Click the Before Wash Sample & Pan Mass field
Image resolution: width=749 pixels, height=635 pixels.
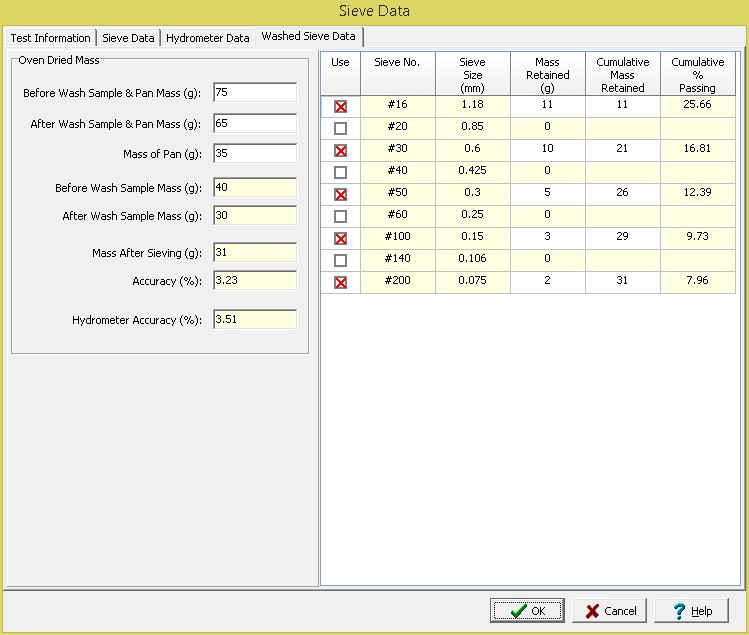click(255, 92)
